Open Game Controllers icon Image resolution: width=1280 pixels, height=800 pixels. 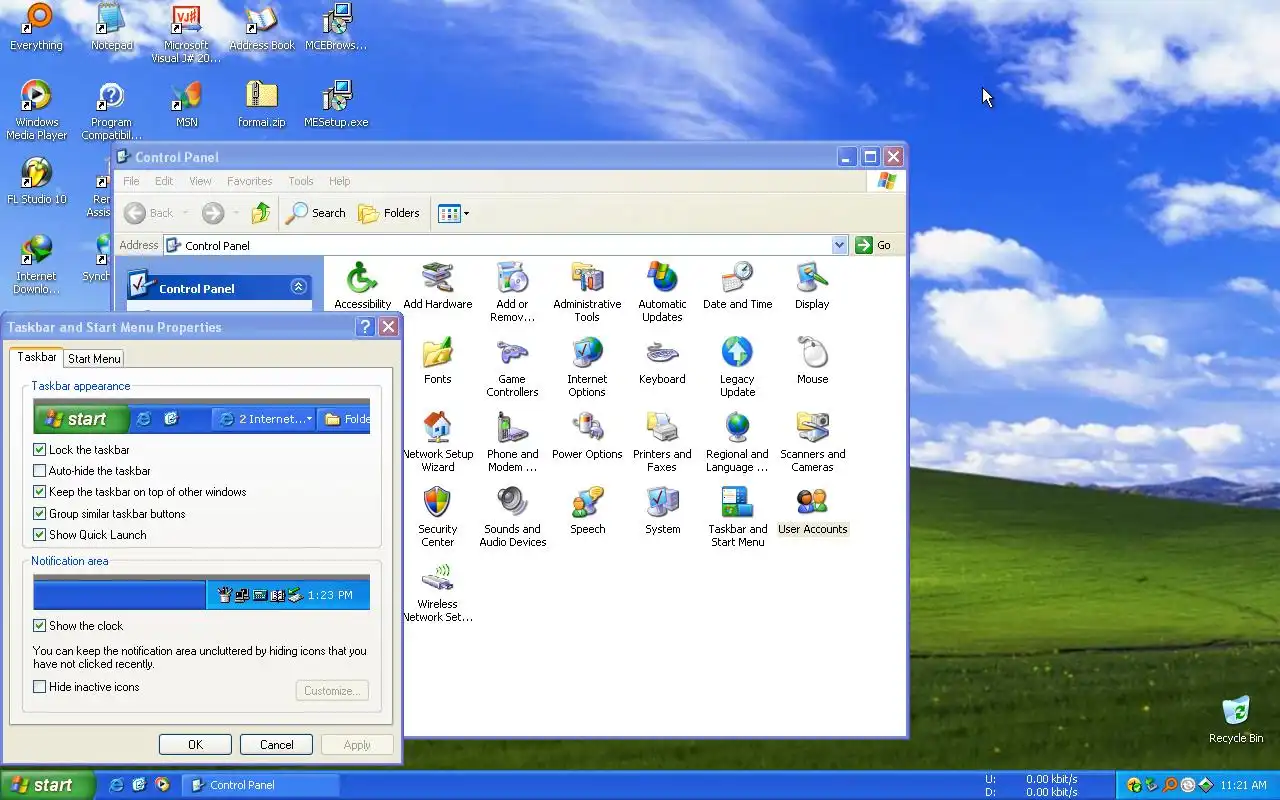512,366
